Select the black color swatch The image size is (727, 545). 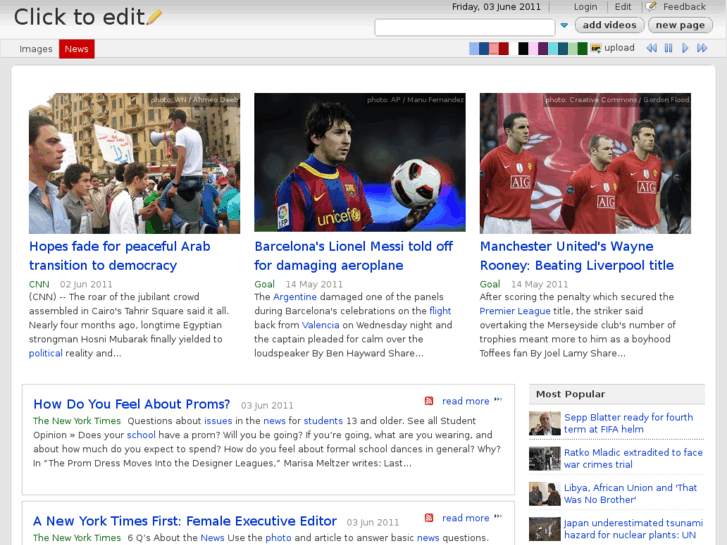point(523,48)
